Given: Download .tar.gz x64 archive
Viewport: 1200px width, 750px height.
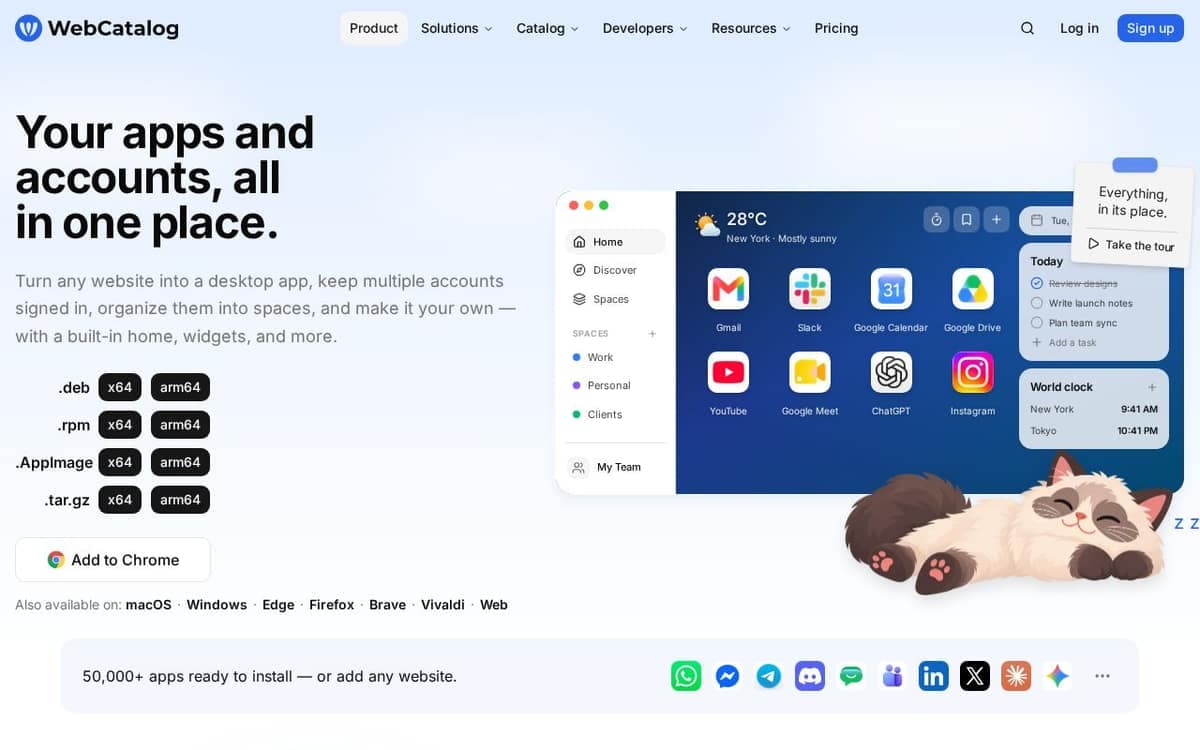Looking at the screenshot, I should pos(120,500).
